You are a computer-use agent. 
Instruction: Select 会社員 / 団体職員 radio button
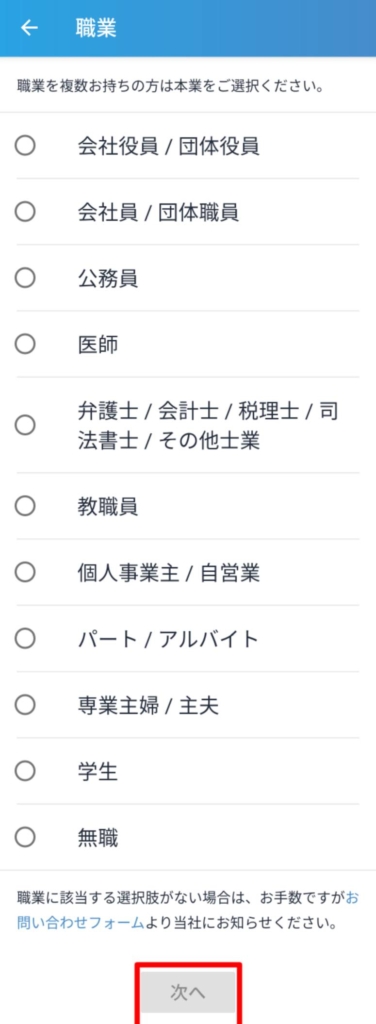[x=25, y=211]
